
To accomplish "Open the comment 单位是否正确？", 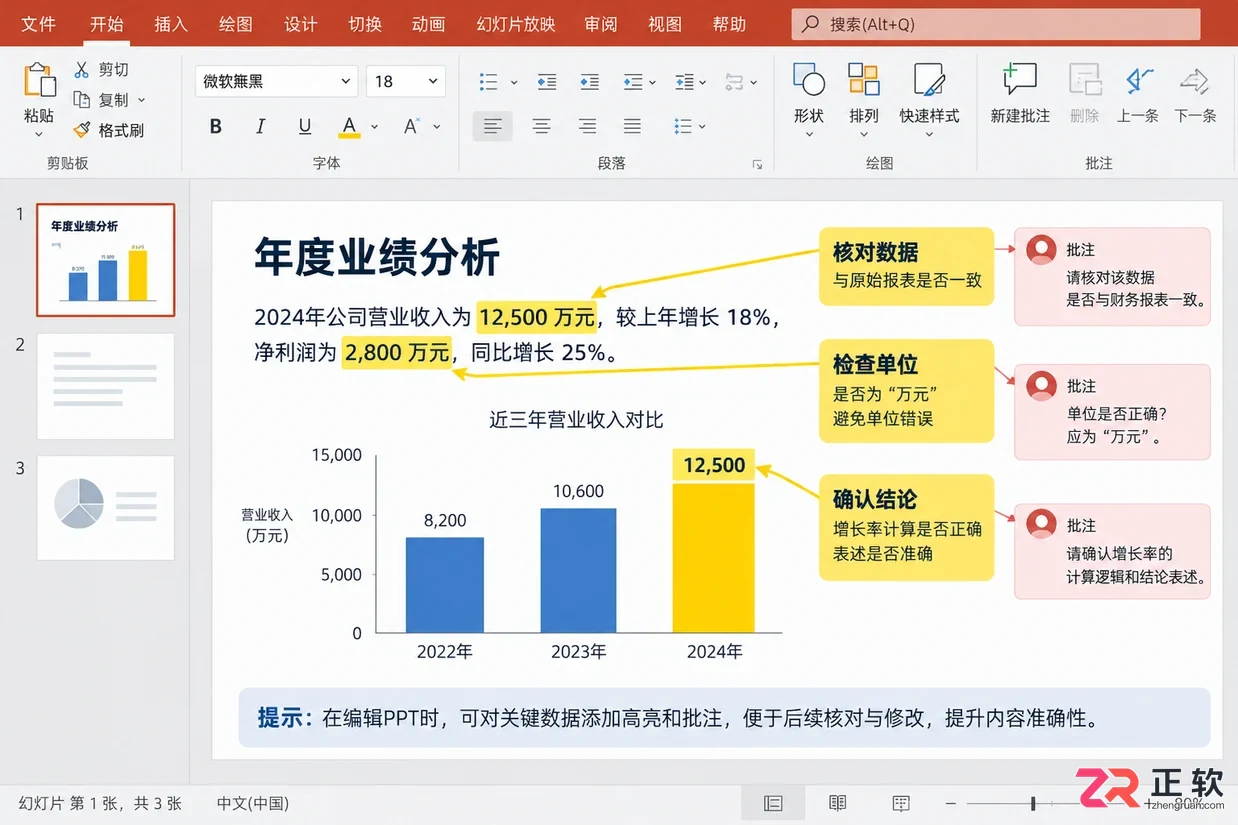I will pos(1112,411).
